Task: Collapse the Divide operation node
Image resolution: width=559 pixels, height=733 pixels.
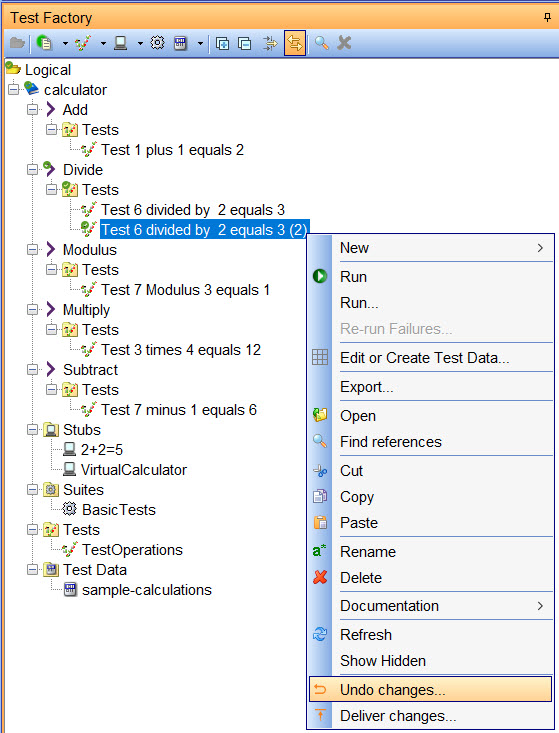Action: 32,169
